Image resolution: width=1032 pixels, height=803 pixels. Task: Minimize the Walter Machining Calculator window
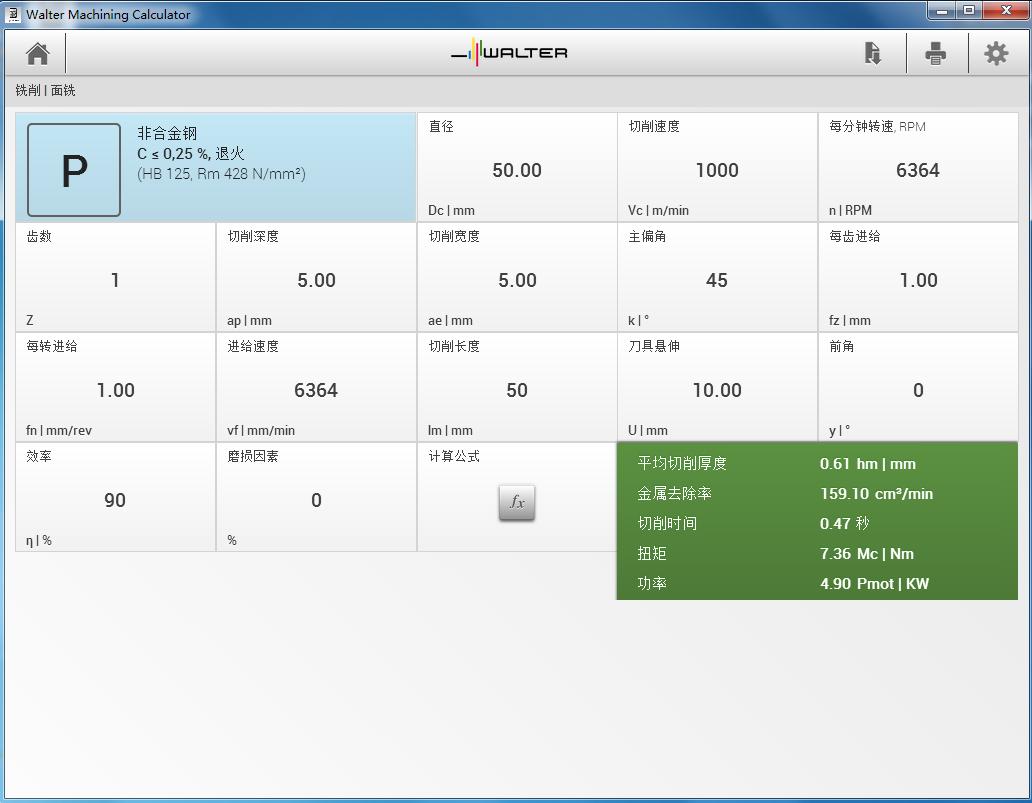942,10
